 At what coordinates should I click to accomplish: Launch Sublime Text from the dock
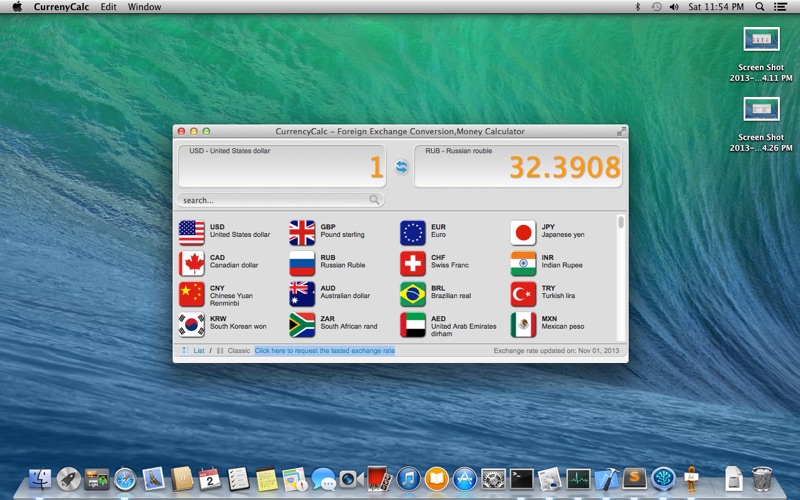[x=635, y=479]
